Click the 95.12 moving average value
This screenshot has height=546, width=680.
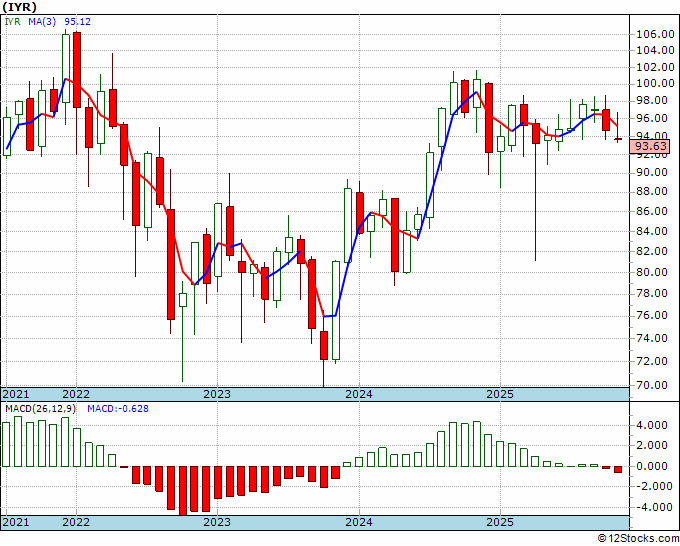pyautogui.click(x=78, y=21)
